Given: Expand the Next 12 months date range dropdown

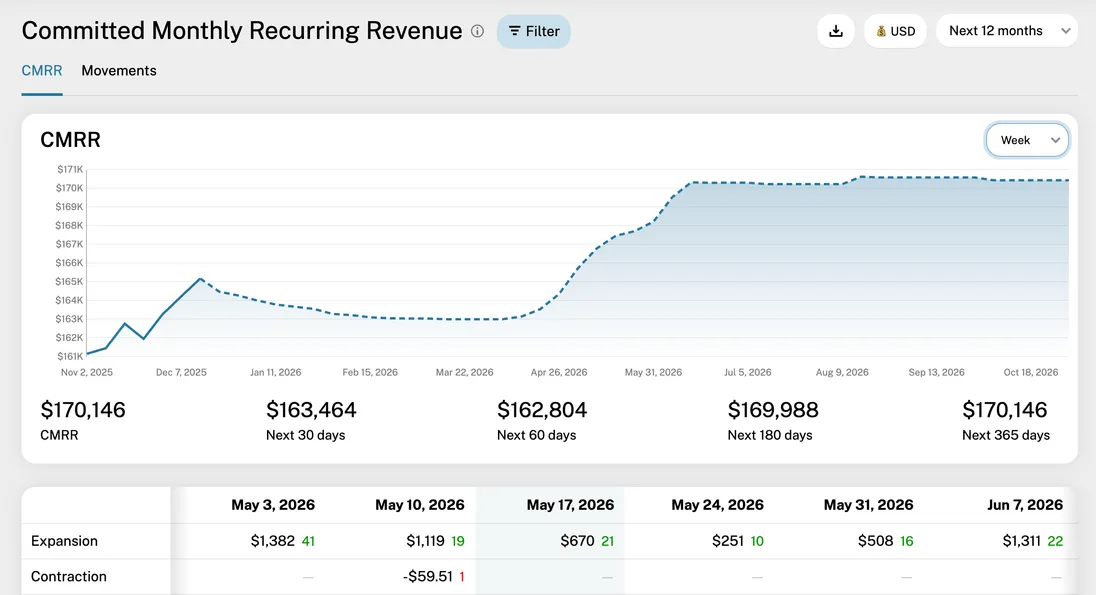Looking at the screenshot, I should point(1007,31).
